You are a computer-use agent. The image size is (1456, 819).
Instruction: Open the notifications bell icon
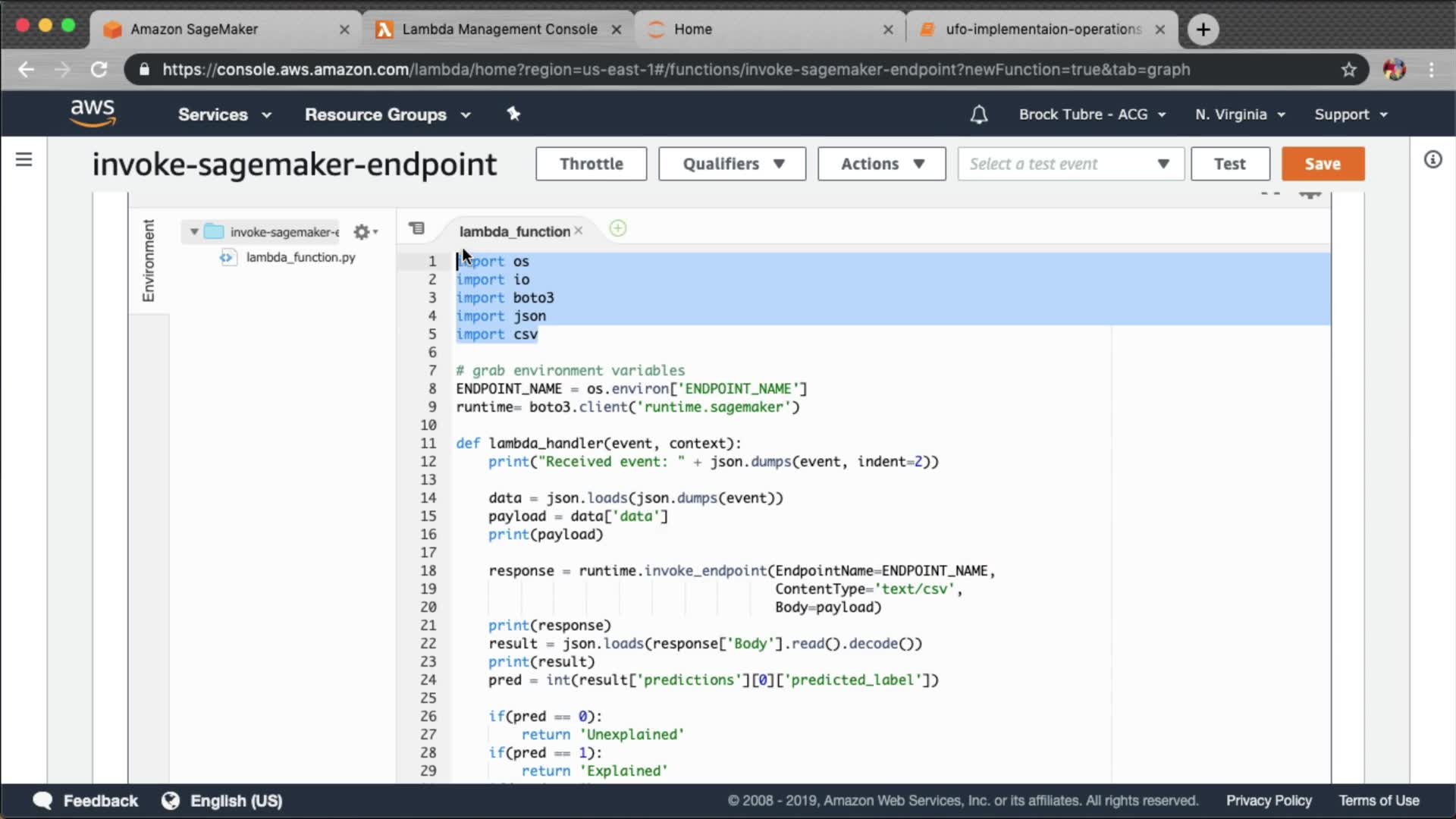[979, 115]
